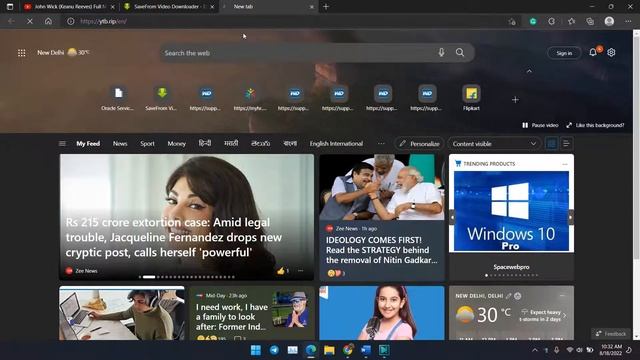Viewport: 640px width, 360px height.
Task: Select the News feed tab
Action: [120, 144]
